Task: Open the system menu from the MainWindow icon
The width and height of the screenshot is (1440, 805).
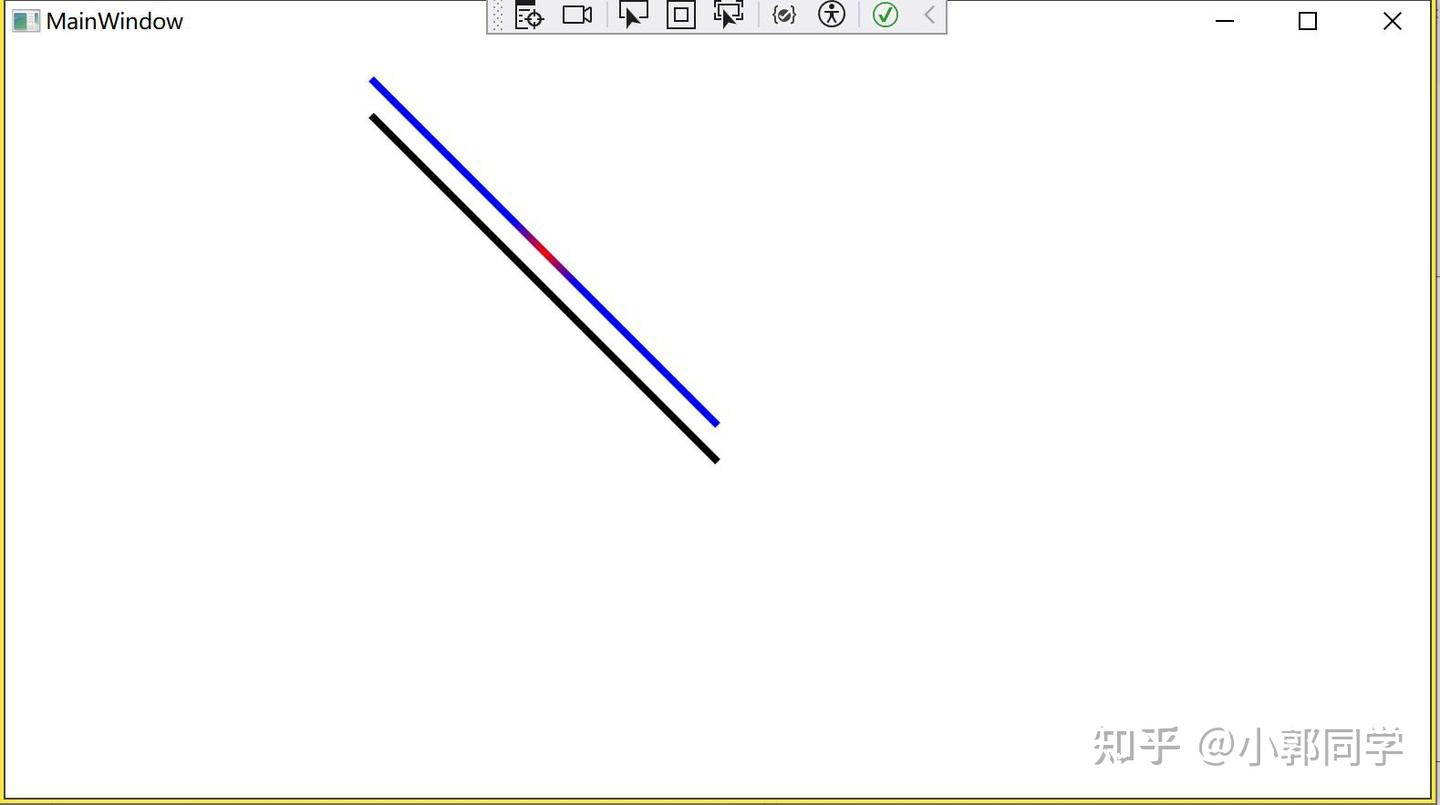Action: [24, 20]
